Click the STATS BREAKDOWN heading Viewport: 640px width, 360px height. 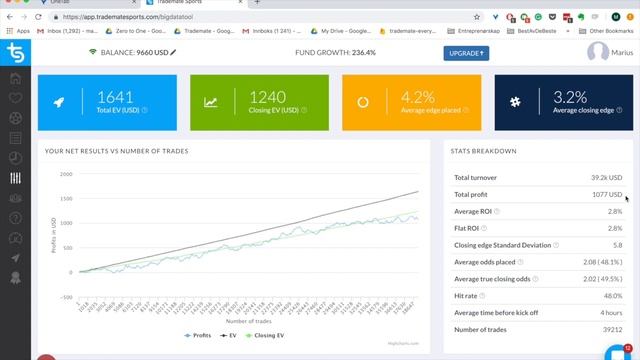pos(484,151)
